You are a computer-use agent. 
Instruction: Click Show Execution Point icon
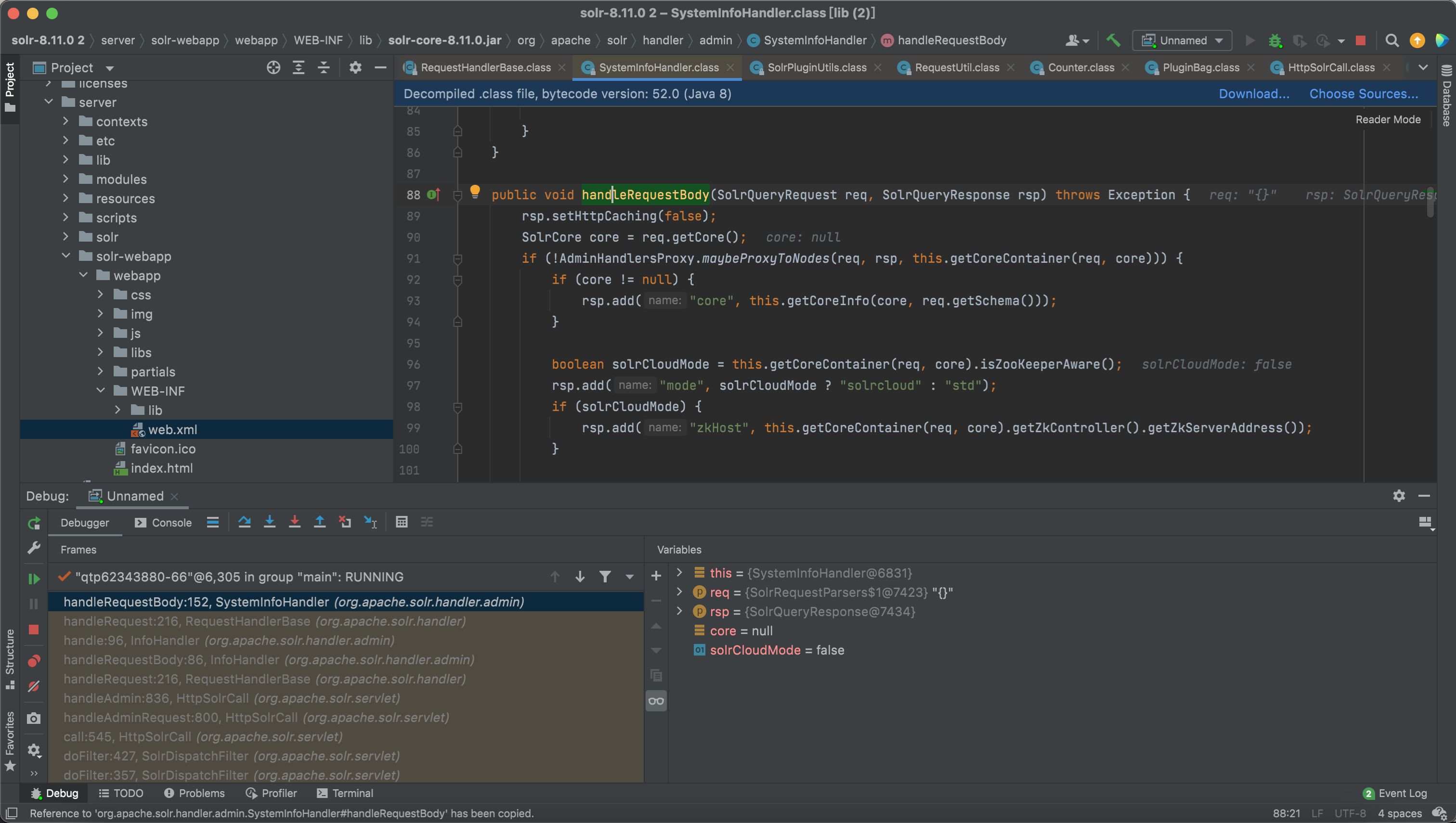[213, 522]
